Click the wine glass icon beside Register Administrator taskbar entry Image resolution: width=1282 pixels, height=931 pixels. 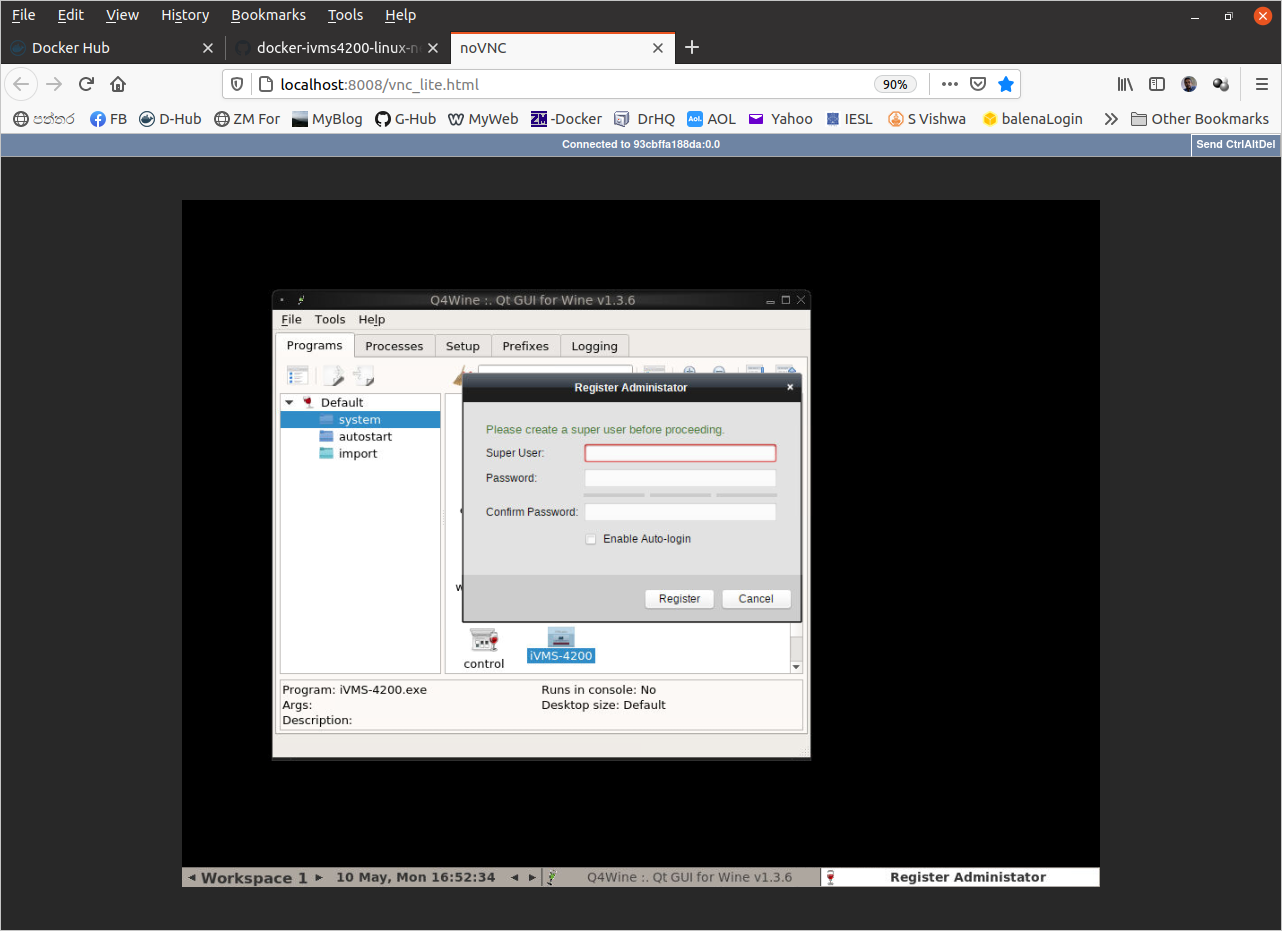click(830, 877)
